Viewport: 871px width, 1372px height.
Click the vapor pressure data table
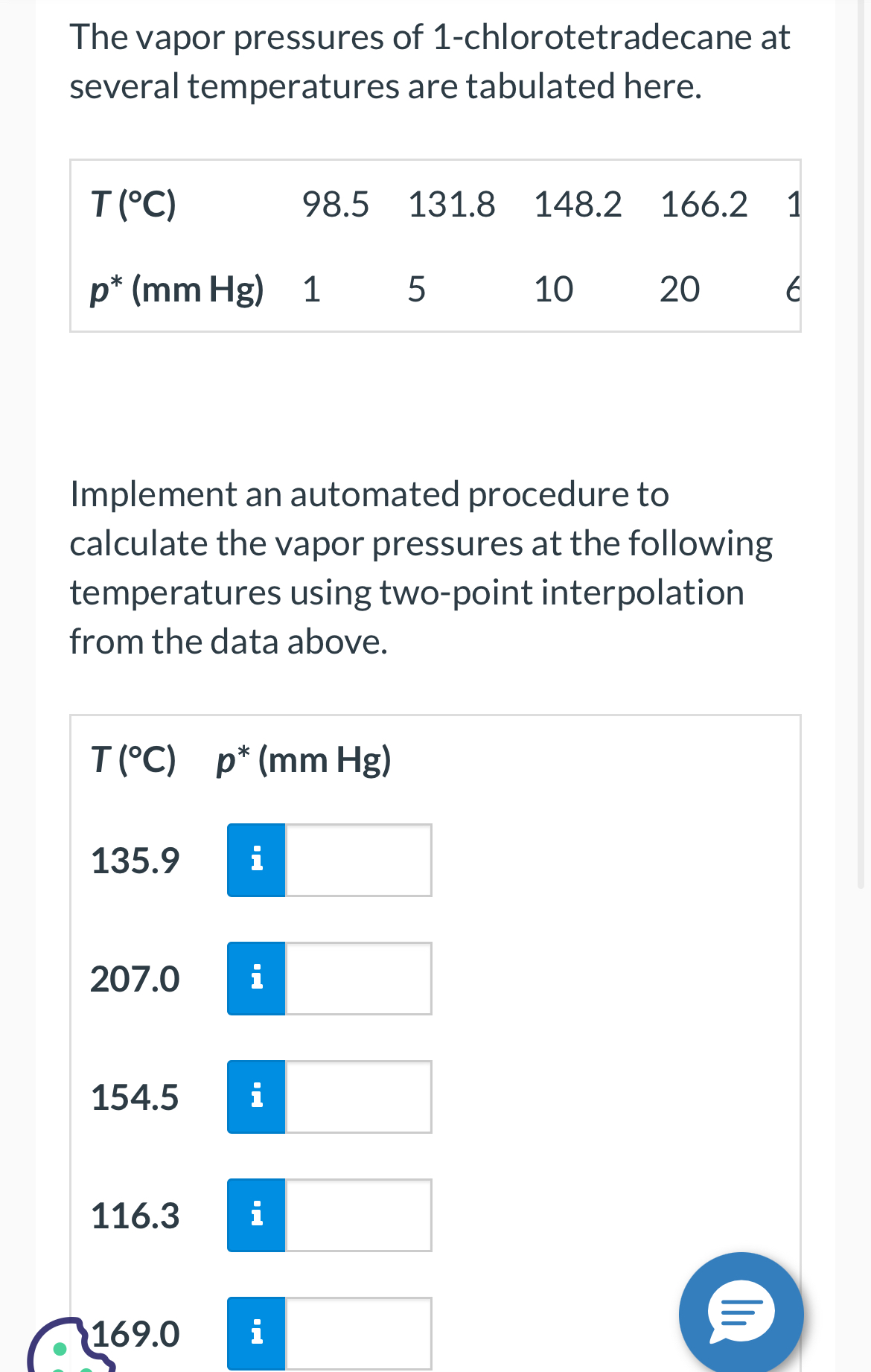coord(435,244)
